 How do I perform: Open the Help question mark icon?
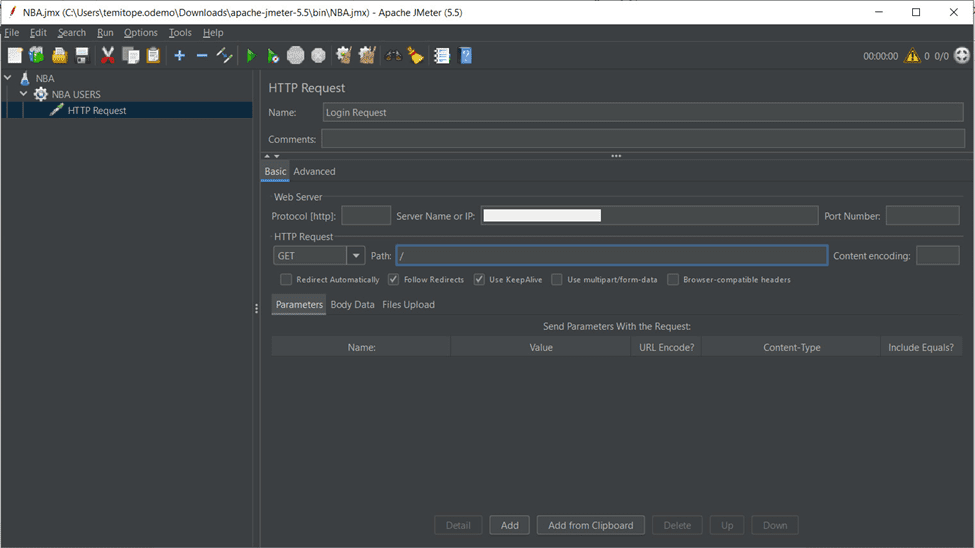tap(465, 56)
